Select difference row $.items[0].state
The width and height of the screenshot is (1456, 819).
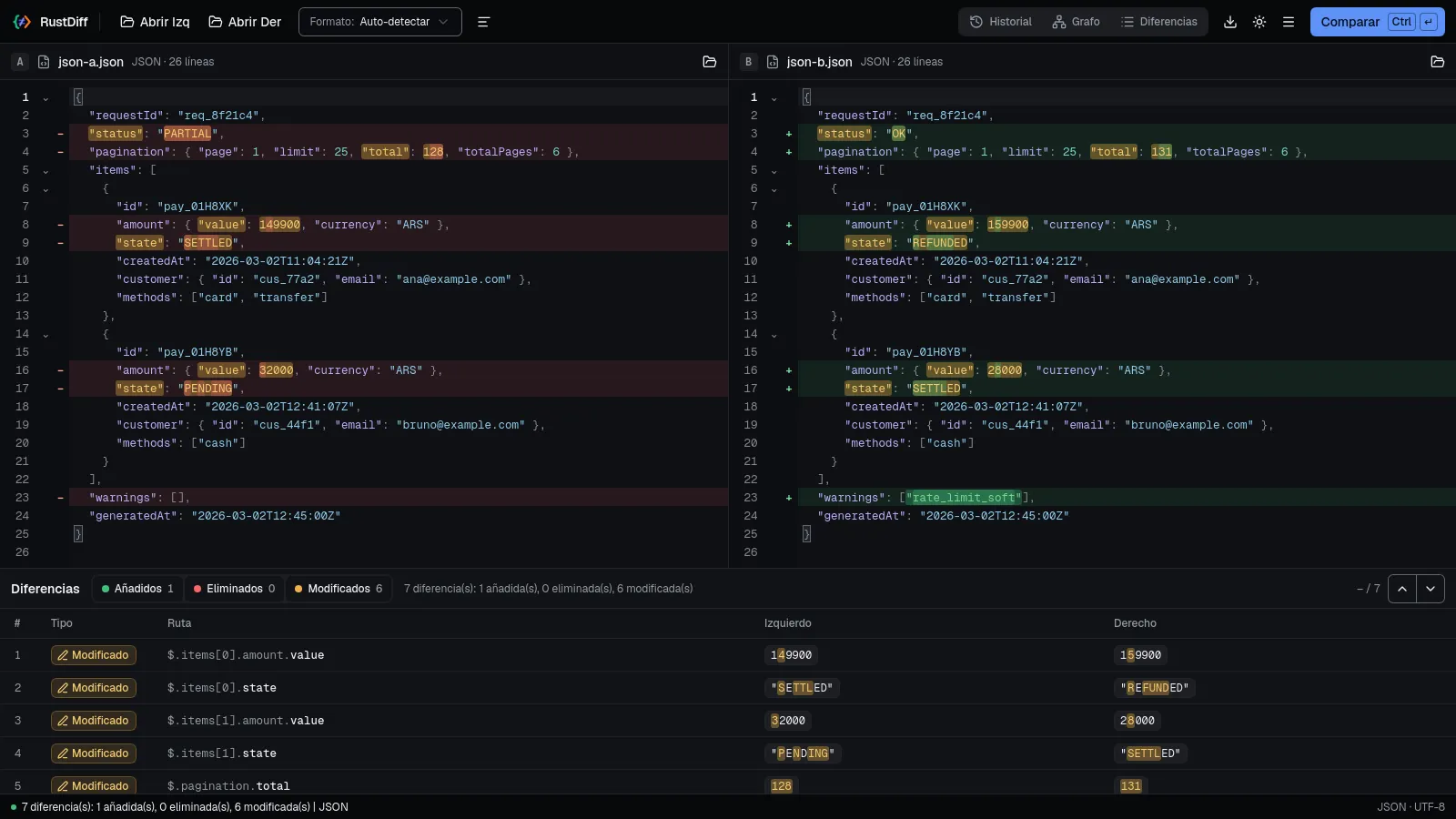tap(728, 688)
